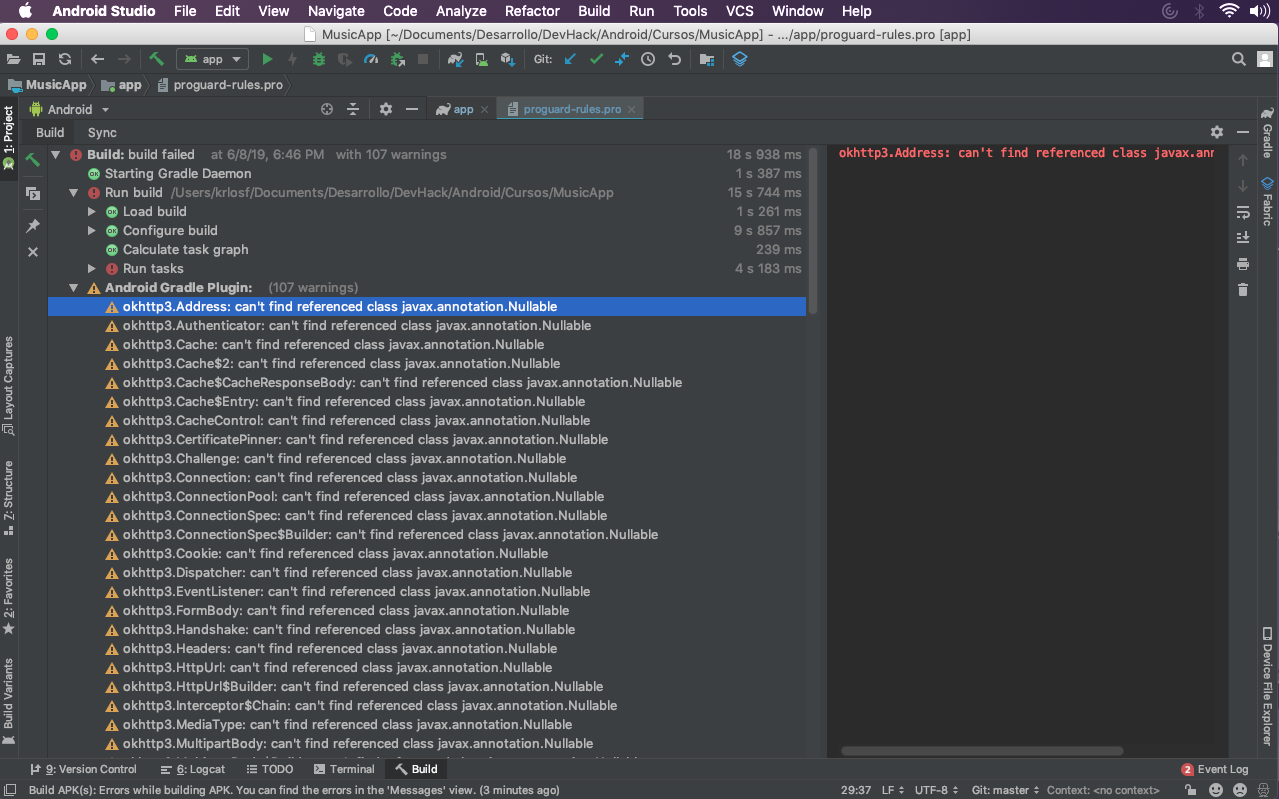Click MusicApp breadcrumb

[48, 85]
